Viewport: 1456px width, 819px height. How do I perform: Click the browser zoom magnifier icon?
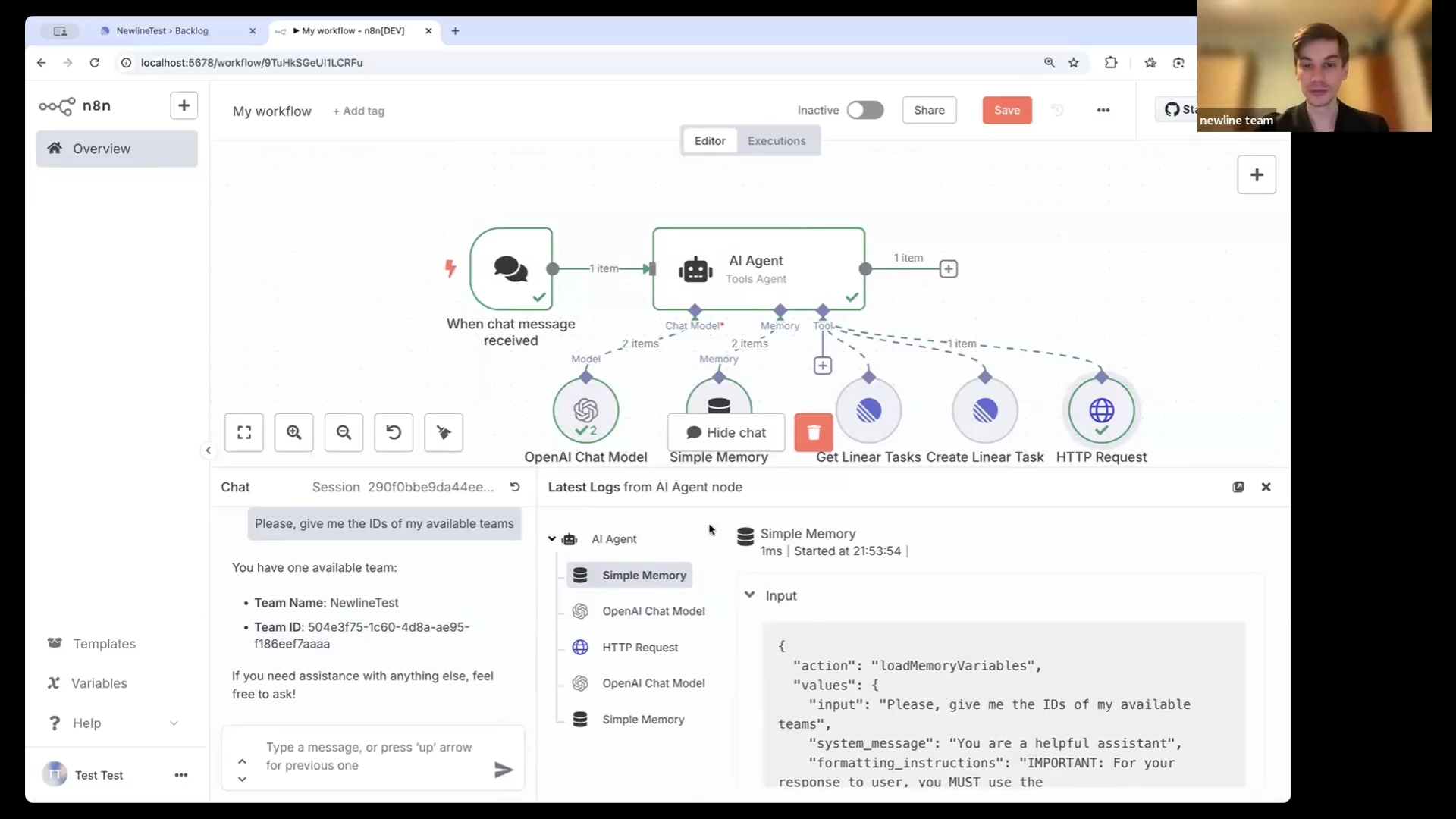1050,63
